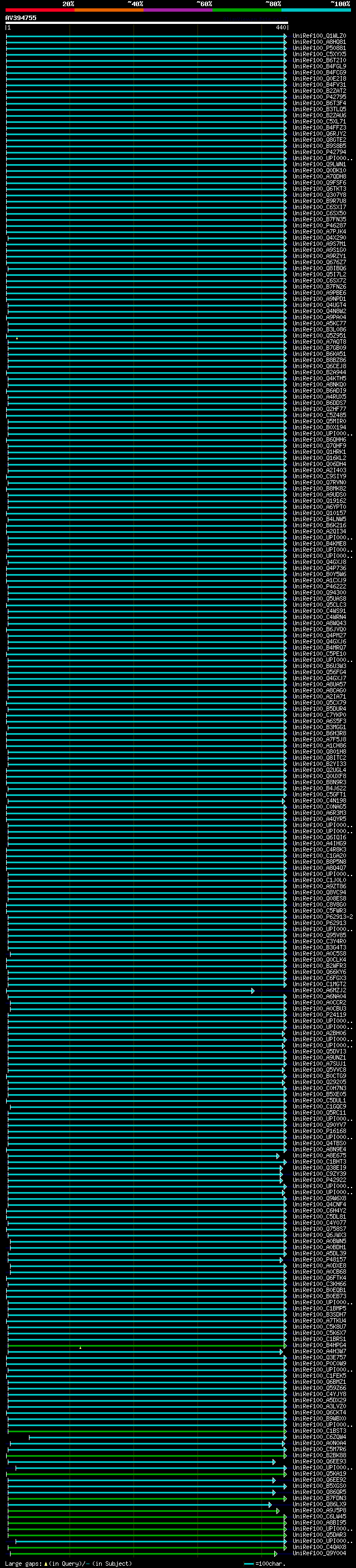This screenshot has height=1568, width=356.
Task: Select label UniRef100_B6T3F4
Action: (319, 103)
